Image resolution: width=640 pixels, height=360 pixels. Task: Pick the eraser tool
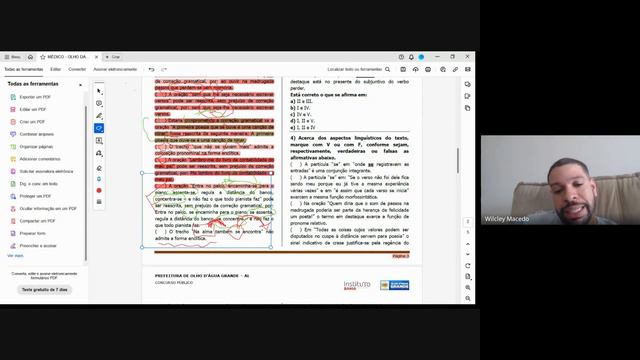coord(99,168)
